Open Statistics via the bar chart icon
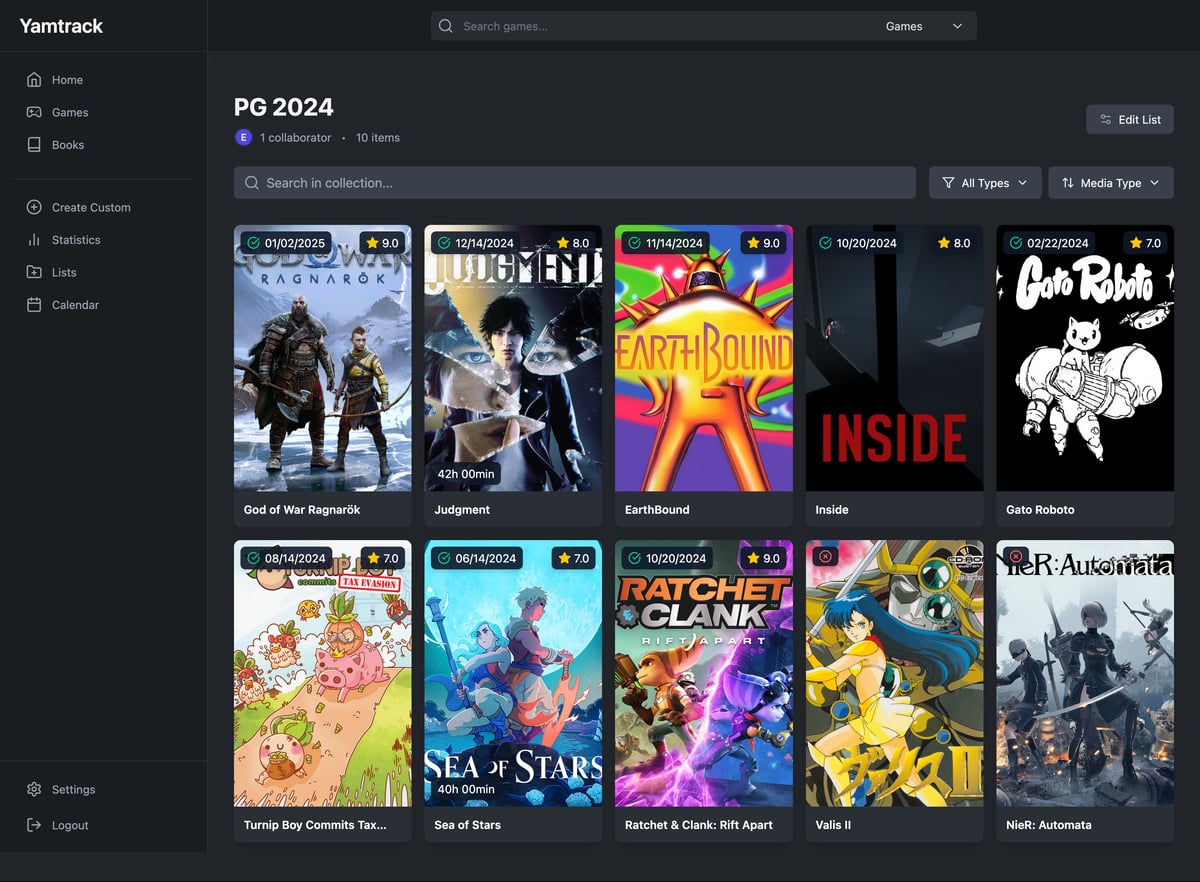 pyautogui.click(x=34, y=240)
